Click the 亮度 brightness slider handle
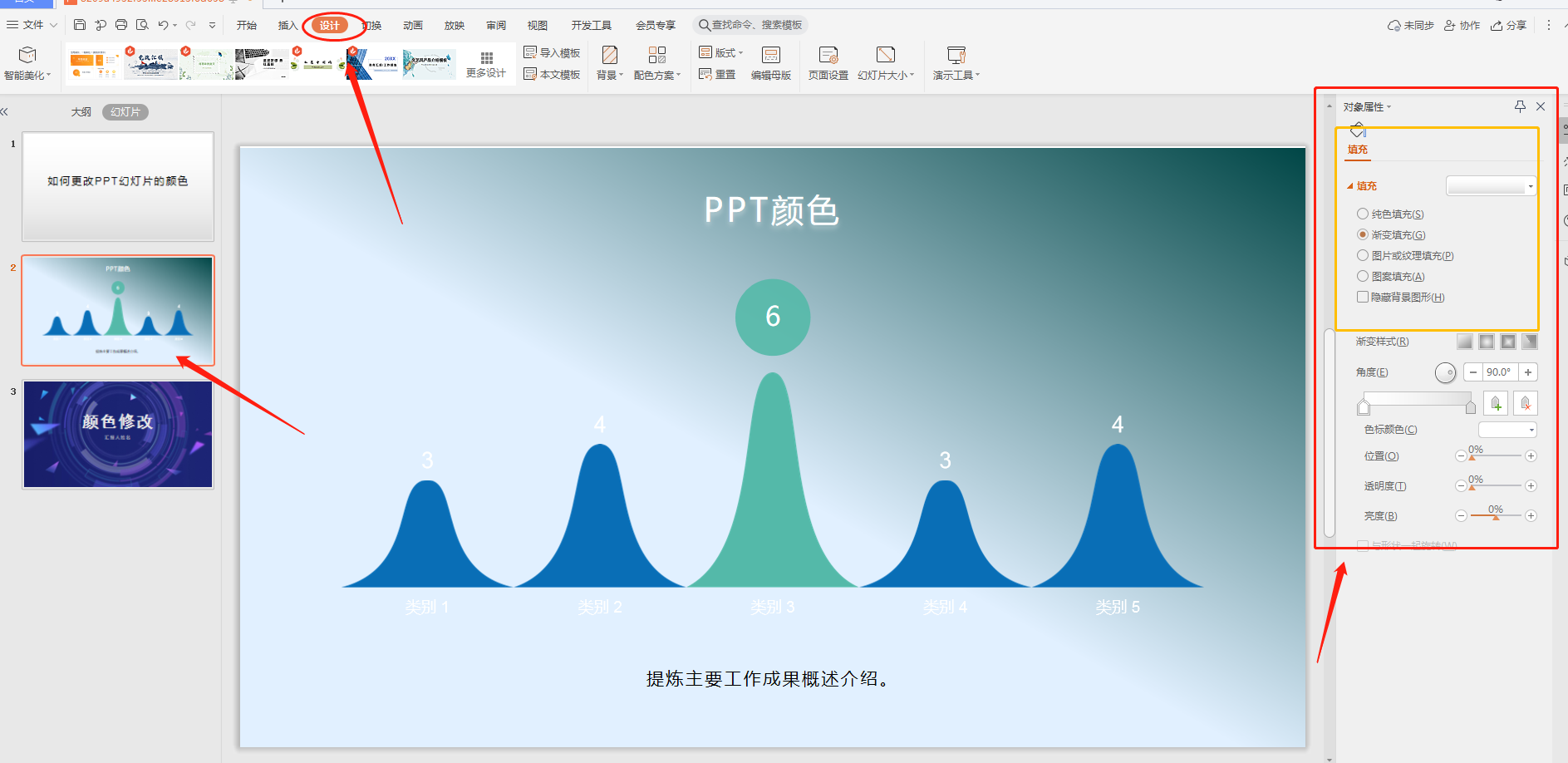The image size is (1568, 763). [1496, 517]
